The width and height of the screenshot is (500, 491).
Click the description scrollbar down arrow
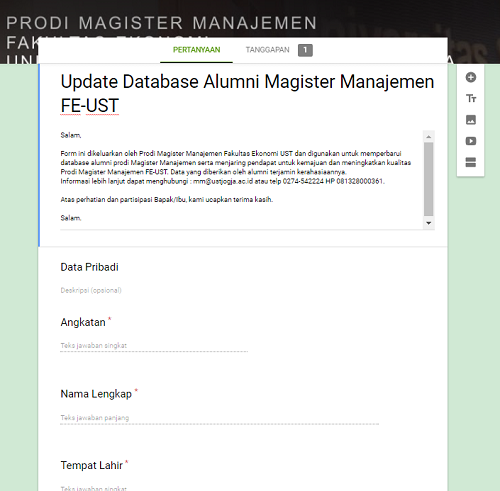[429, 223]
